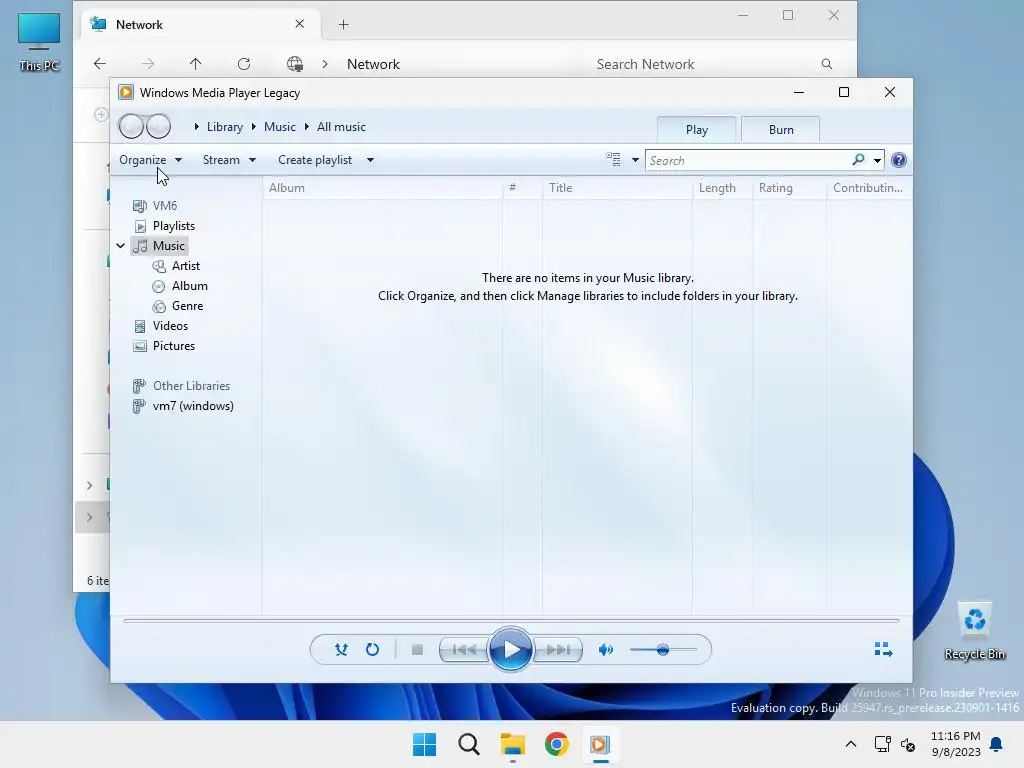This screenshot has width=1024, height=768.
Task: Open File Explorer from the taskbar
Action: click(x=513, y=744)
